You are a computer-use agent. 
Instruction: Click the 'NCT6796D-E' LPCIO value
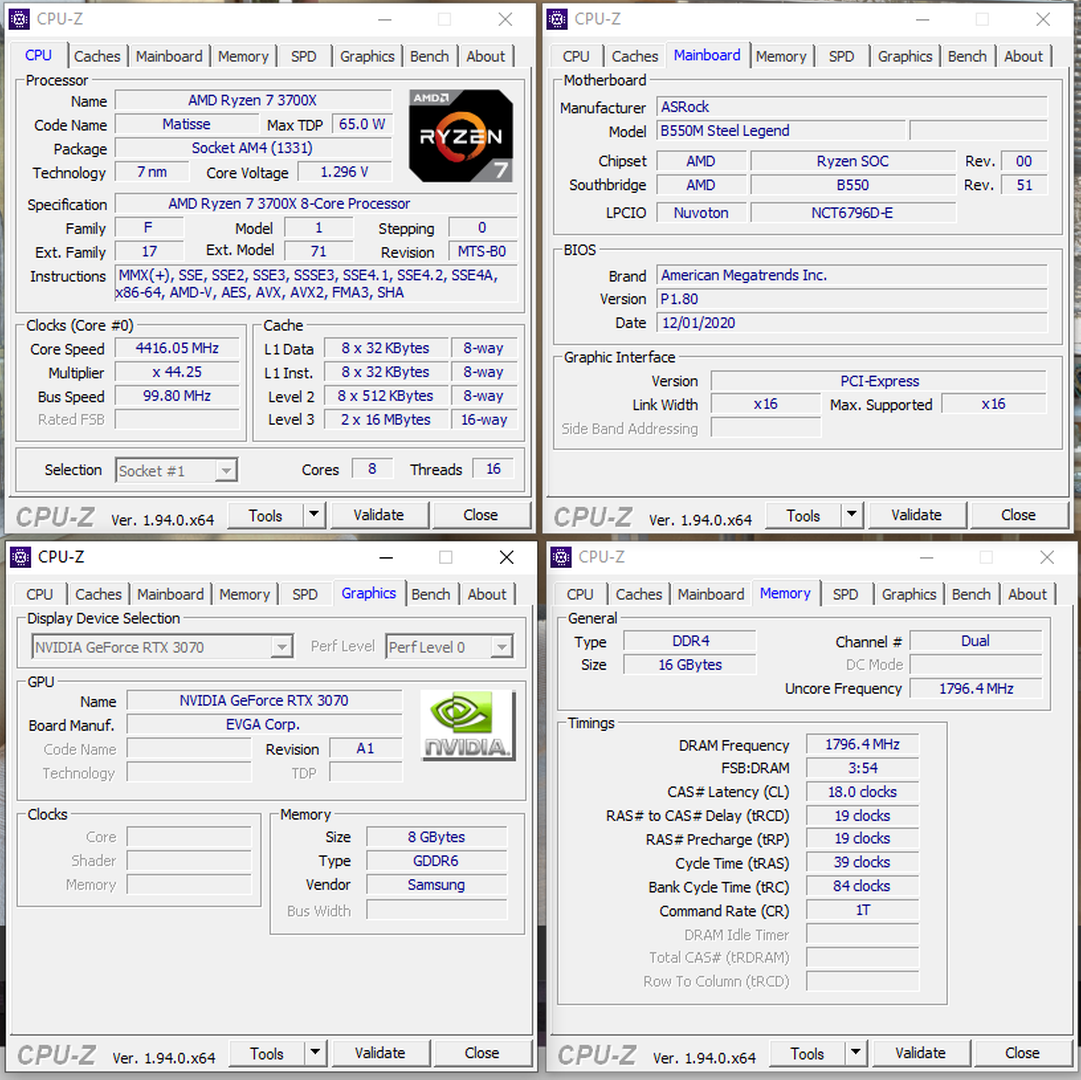pos(853,213)
